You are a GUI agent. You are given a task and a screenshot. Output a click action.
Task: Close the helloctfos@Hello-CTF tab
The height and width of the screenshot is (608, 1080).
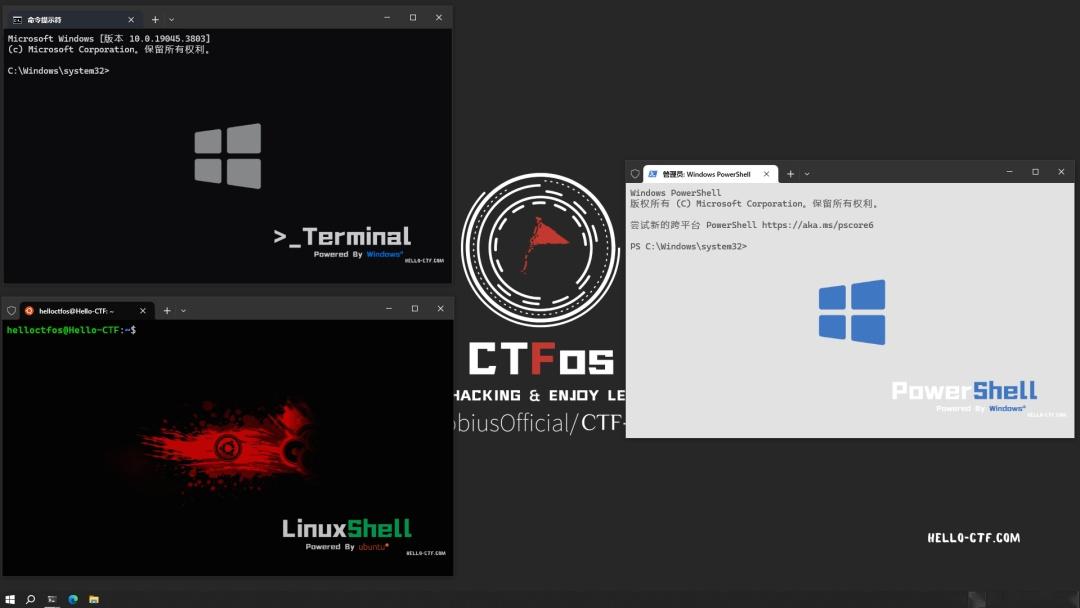[142, 310]
